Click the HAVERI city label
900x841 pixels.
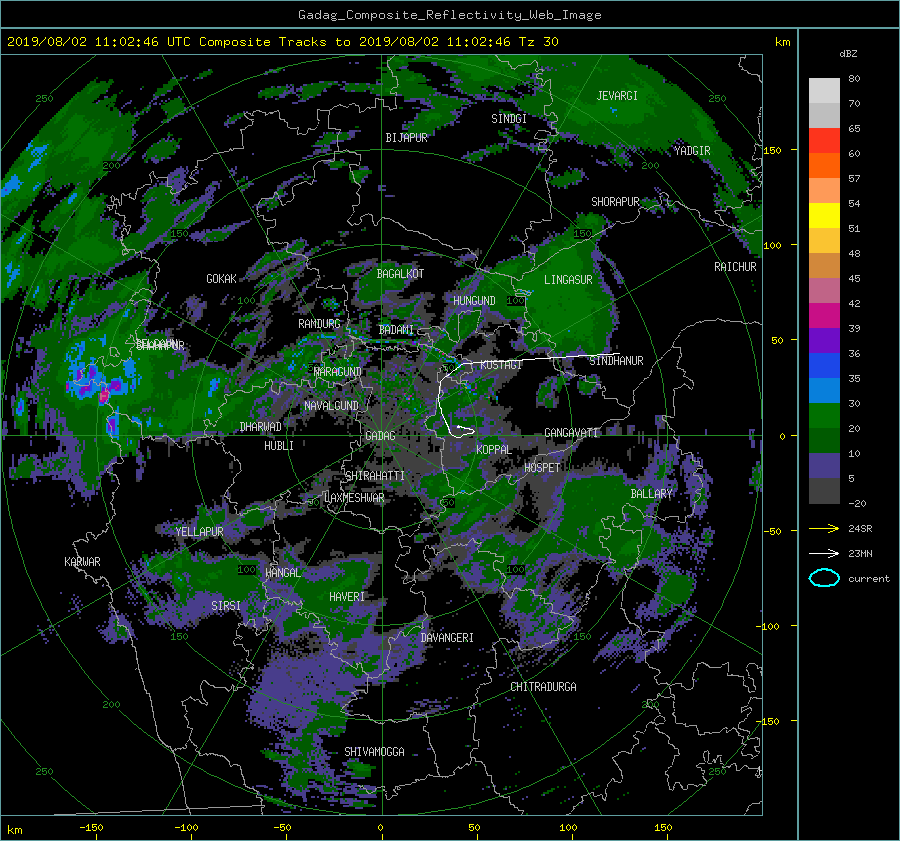point(347,598)
